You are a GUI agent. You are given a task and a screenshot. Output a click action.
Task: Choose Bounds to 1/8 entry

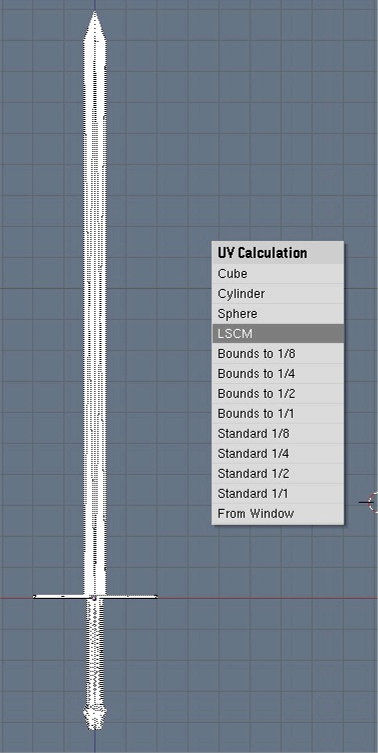[278, 353]
